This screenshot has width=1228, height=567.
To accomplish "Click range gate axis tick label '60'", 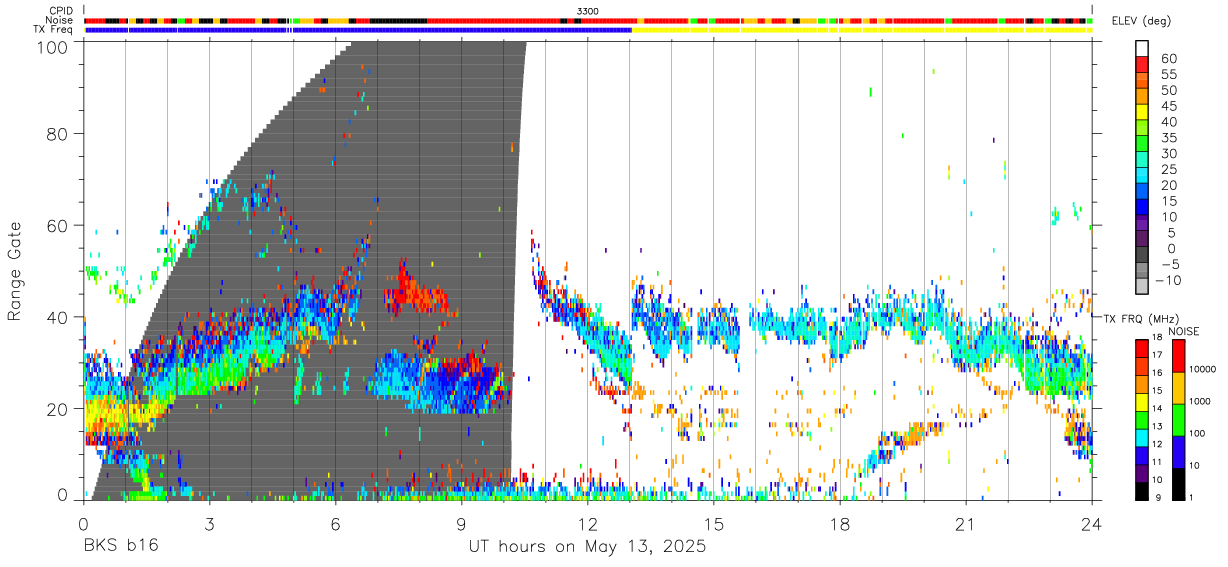I will point(58,226).
